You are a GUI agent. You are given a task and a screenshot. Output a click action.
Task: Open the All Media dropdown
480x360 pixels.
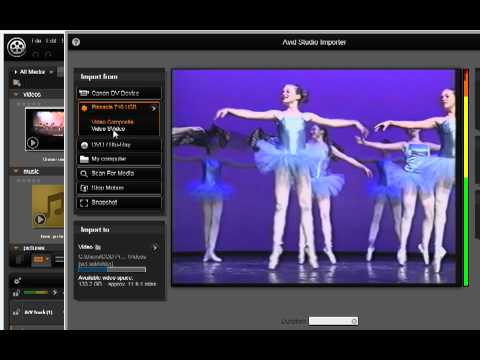coord(51,72)
